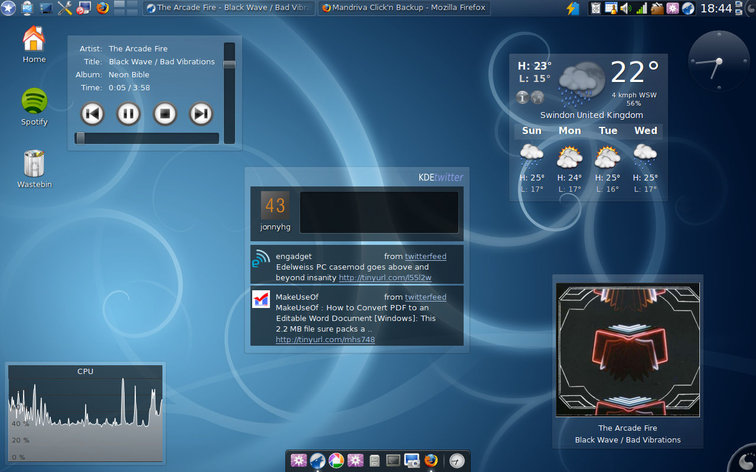Image resolution: width=756 pixels, height=472 pixels.
Task: Click the tweet text input box in KDEtwitter
Action: [x=379, y=213]
